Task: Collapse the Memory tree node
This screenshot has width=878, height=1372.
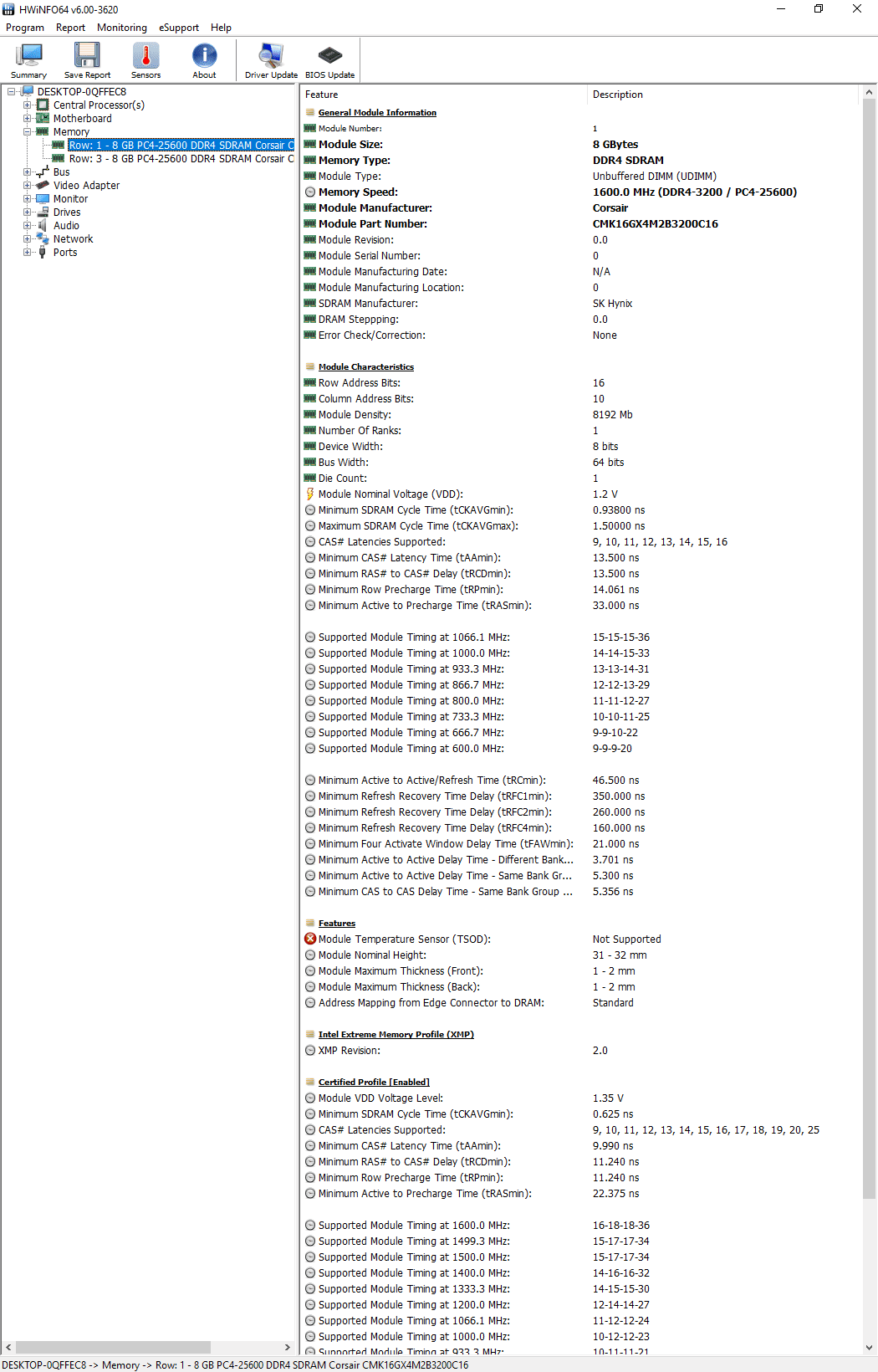Action: (x=28, y=132)
